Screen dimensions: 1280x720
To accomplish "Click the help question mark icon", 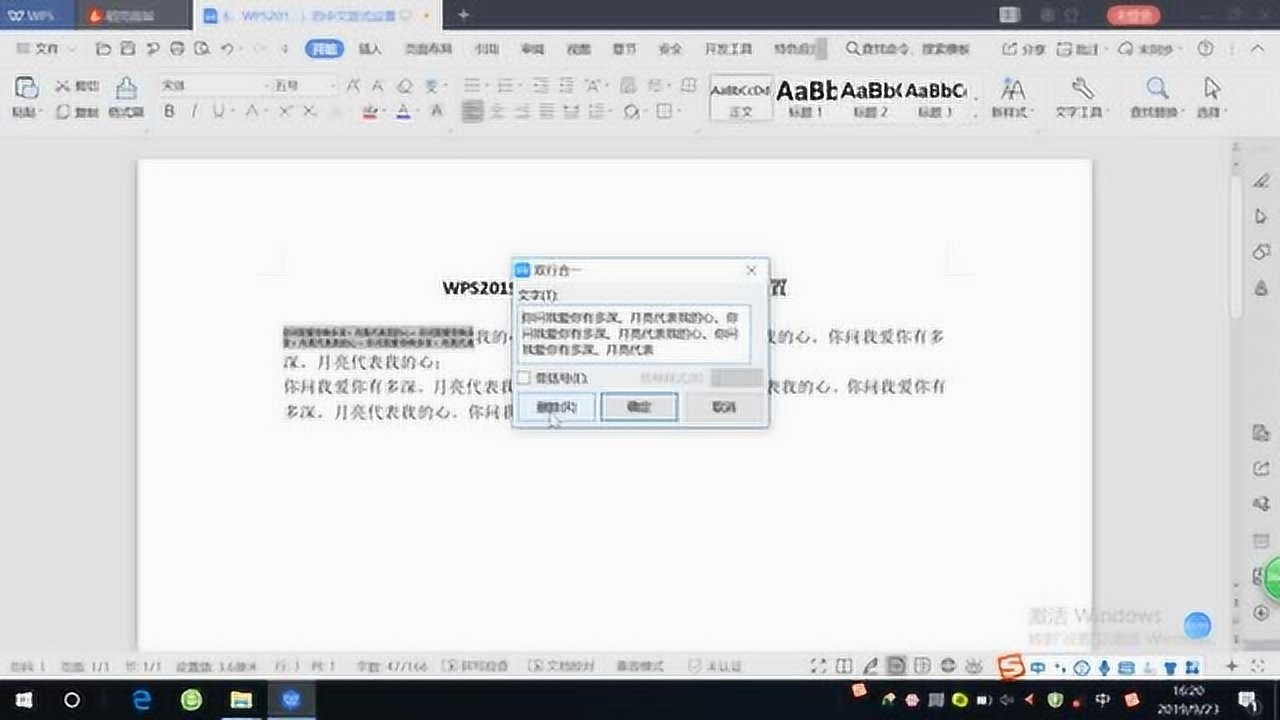I will (x=1205, y=48).
